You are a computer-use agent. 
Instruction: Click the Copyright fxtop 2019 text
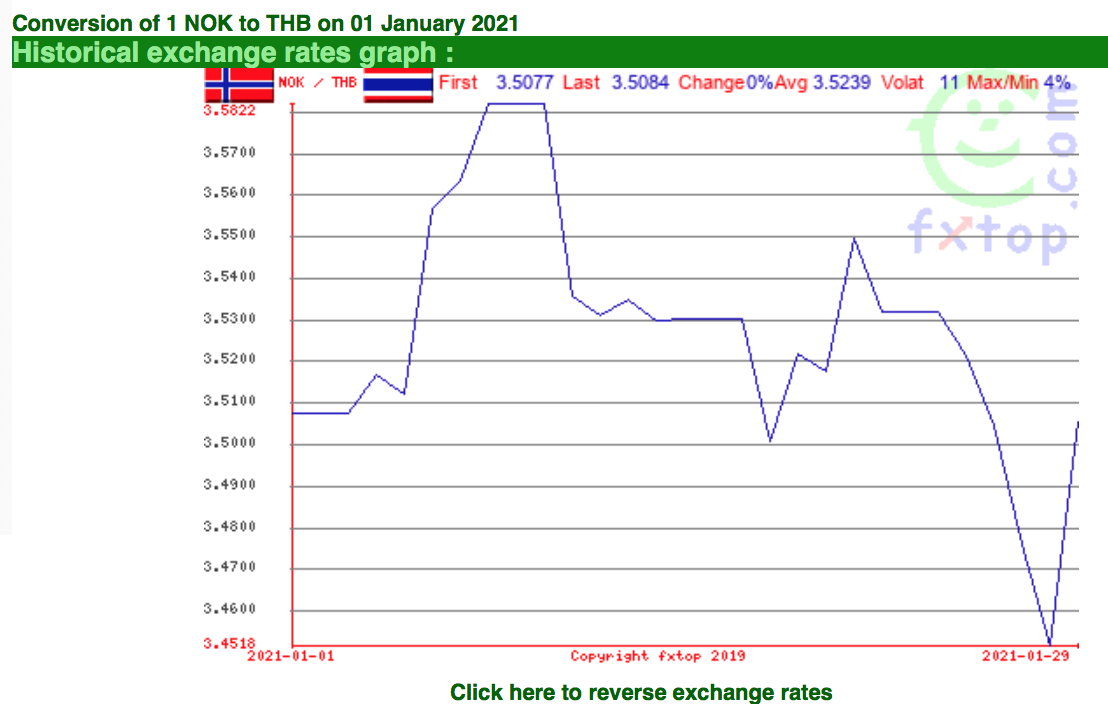658,656
